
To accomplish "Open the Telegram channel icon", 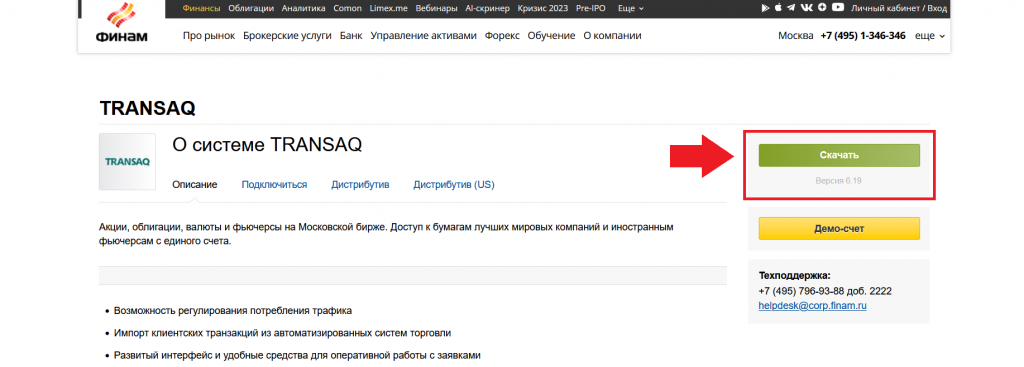I will click(x=792, y=8).
